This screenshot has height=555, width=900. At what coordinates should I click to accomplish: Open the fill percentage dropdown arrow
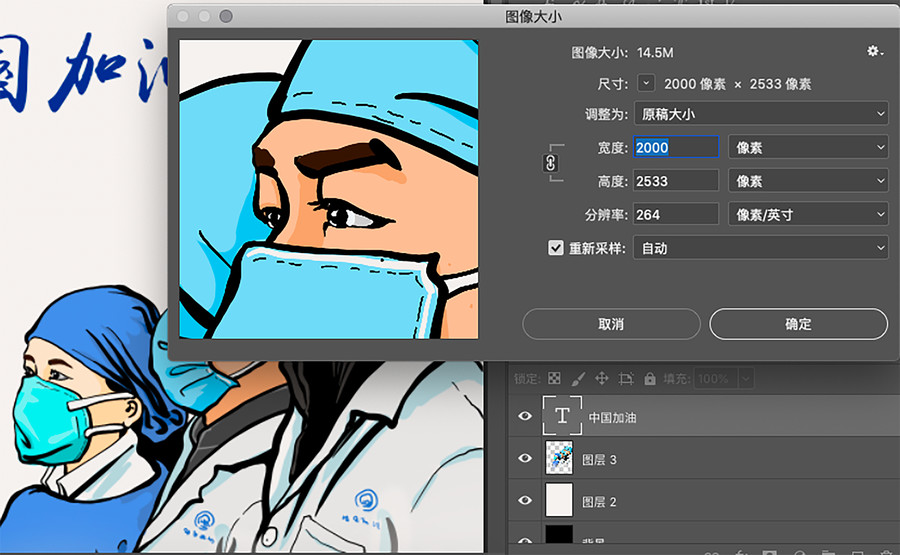(x=745, y=379)
